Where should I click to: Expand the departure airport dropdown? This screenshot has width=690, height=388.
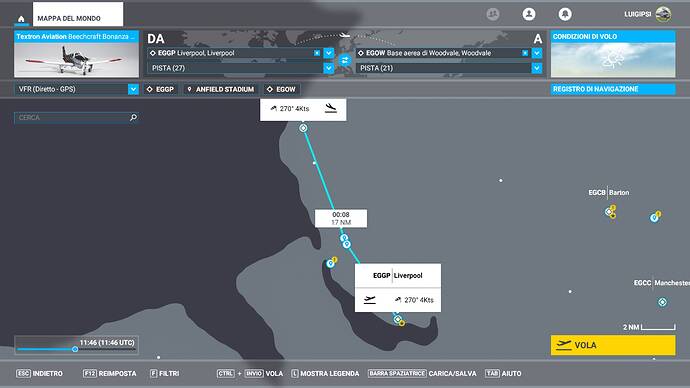pyautogui.click(x=329, y=53)
